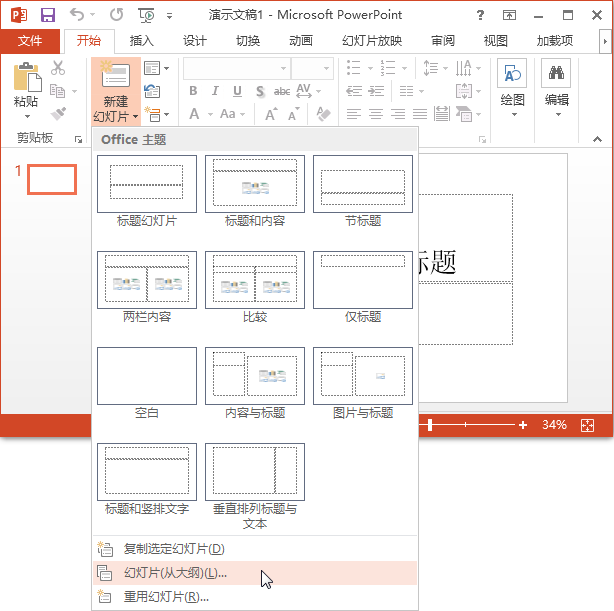Click the Copy icon
614x611 pixels.
pyautogui.click(x=58, y=91)
